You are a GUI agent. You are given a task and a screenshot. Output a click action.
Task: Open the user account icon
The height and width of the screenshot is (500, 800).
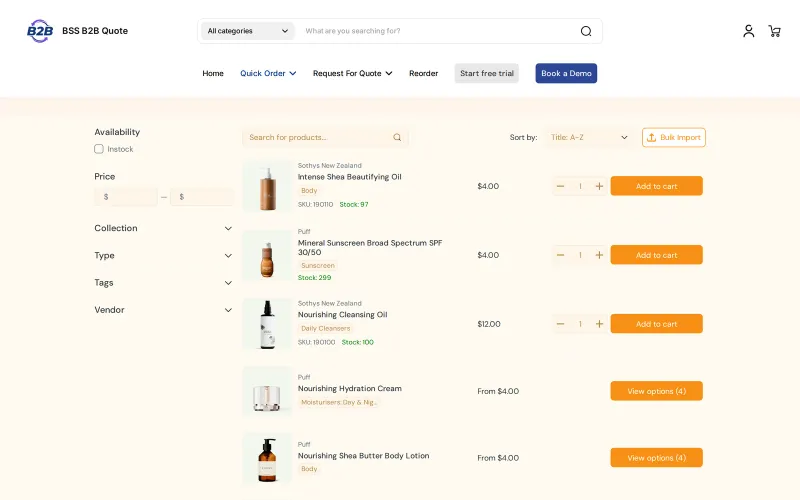point(748,31)
